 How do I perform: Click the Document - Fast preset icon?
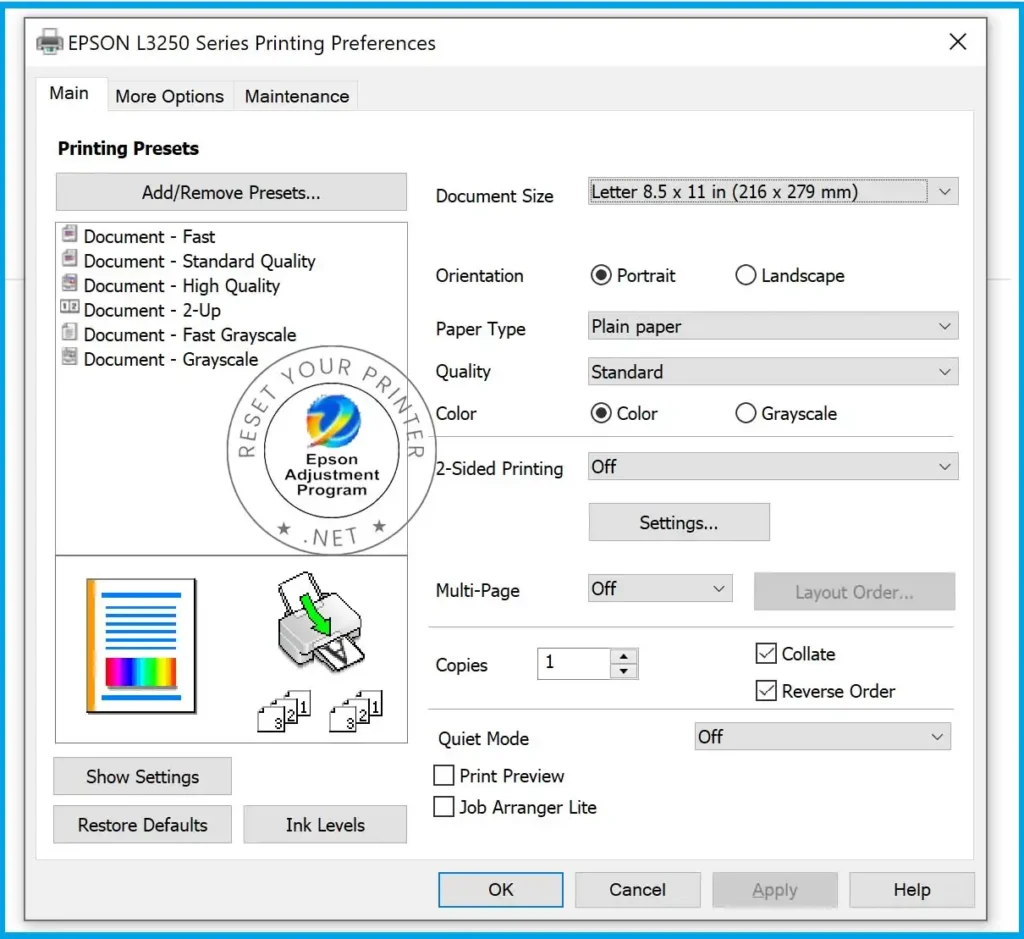tap(70, 234)
